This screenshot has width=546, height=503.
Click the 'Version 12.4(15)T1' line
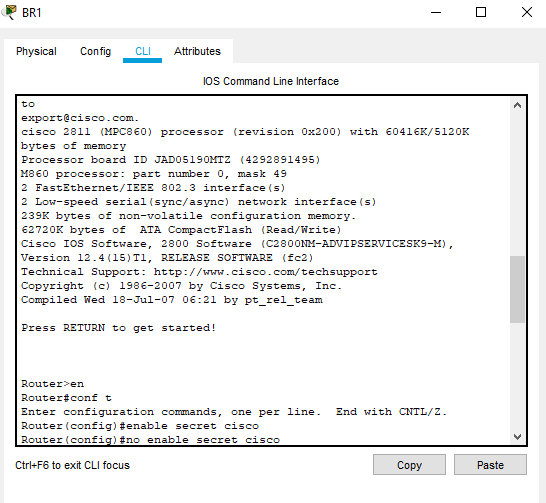click(167, 258)
